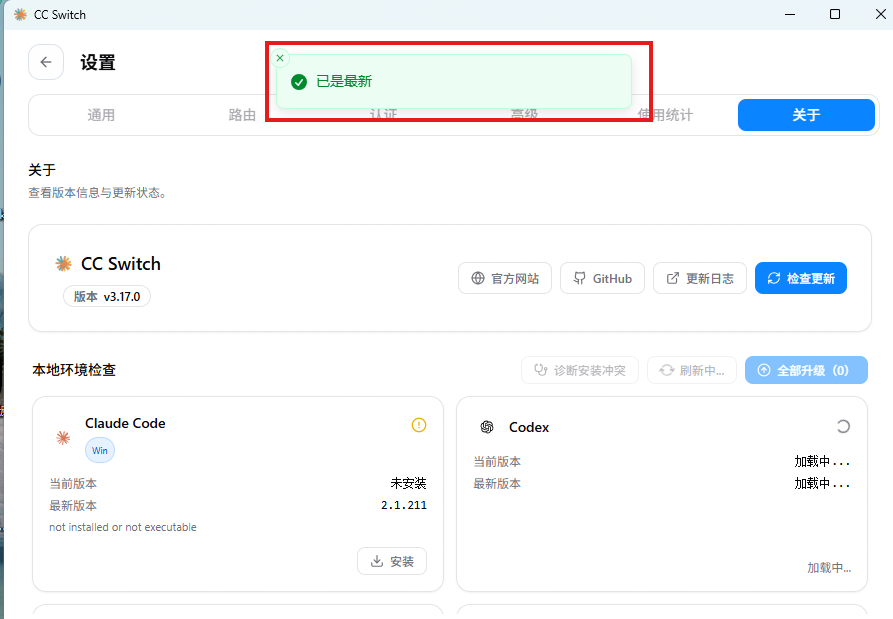Image resolution: width=893 pixels, height=619 pixels.
Task: Click the Codex loading spinner
Action: click(x=843, y=427)
